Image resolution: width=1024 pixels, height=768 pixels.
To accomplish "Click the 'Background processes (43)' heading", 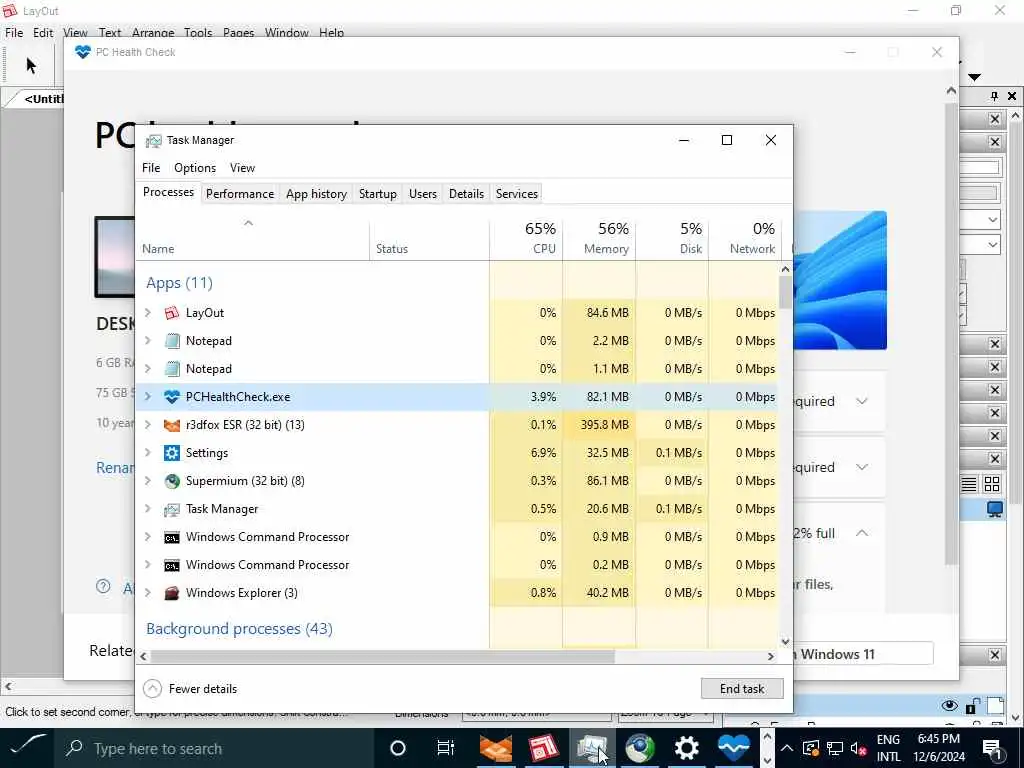I will point(240,629).
